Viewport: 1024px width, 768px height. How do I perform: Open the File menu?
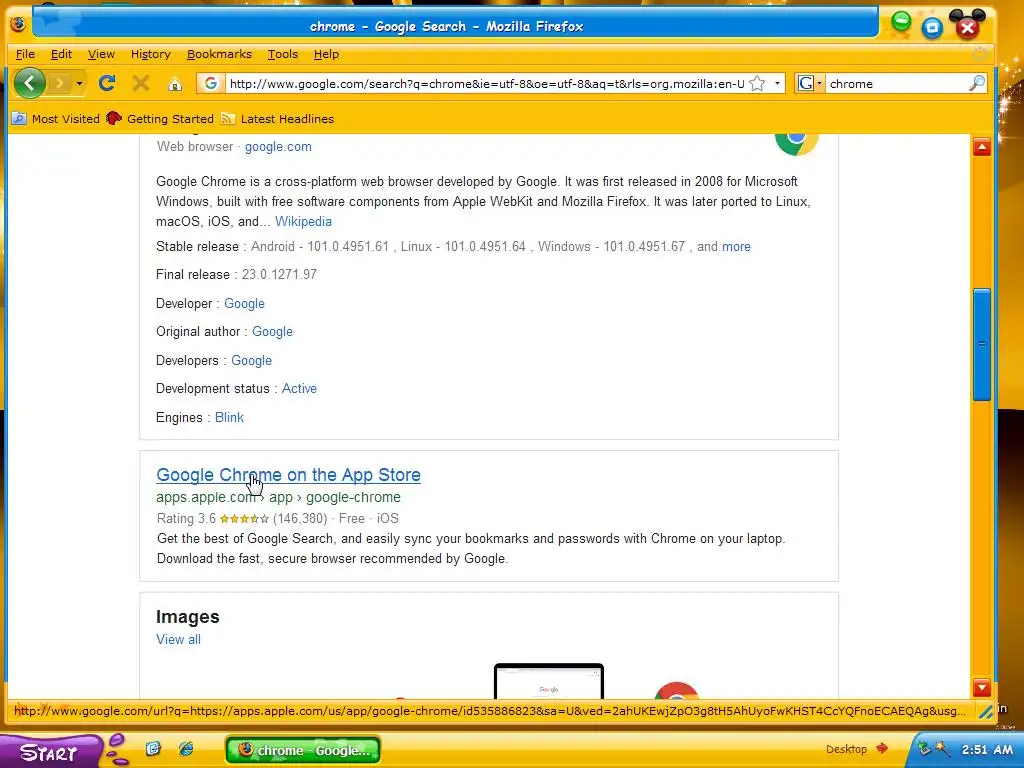pos(25,54)
